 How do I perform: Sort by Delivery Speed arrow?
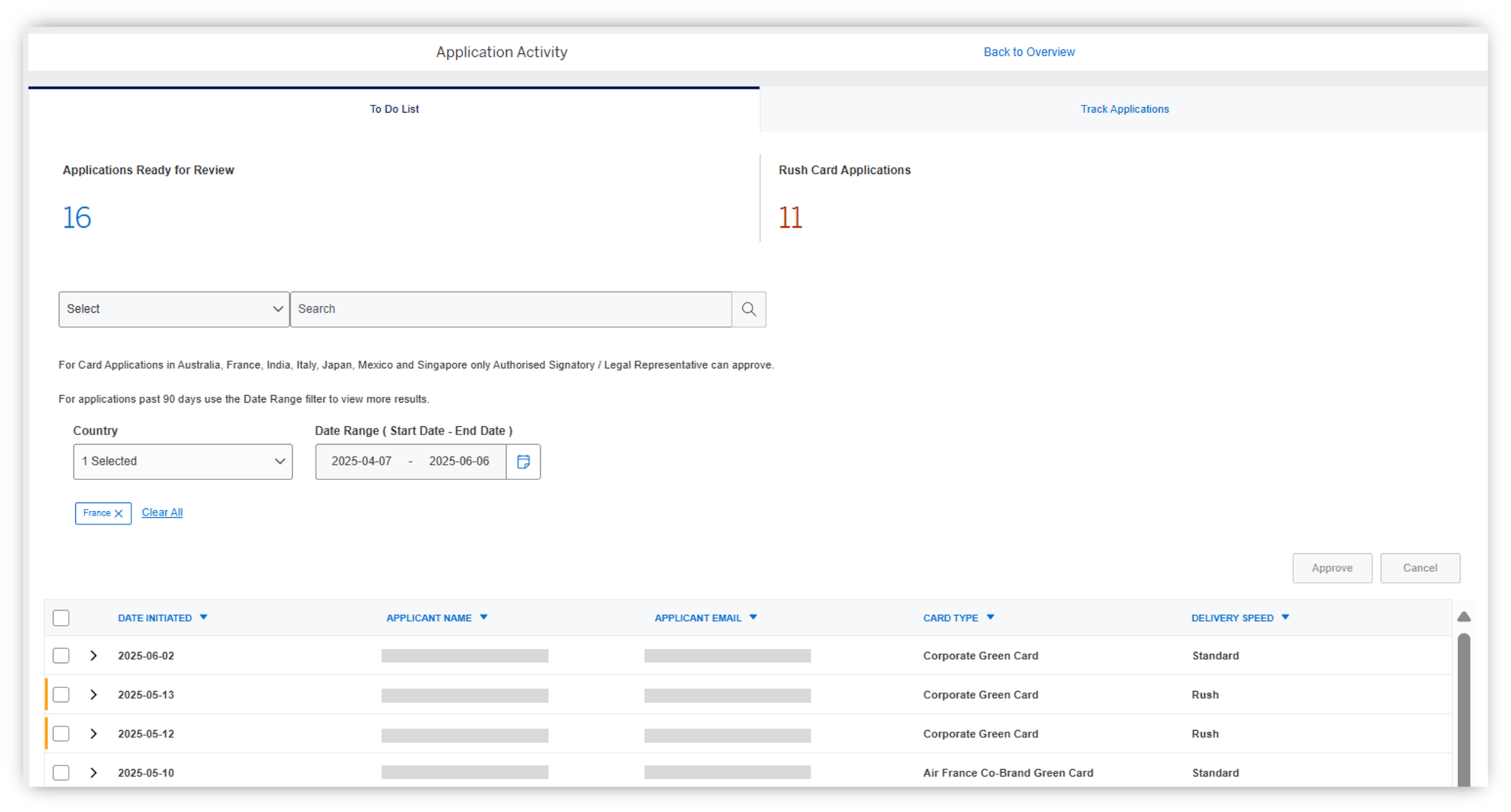pos(1285,617)
